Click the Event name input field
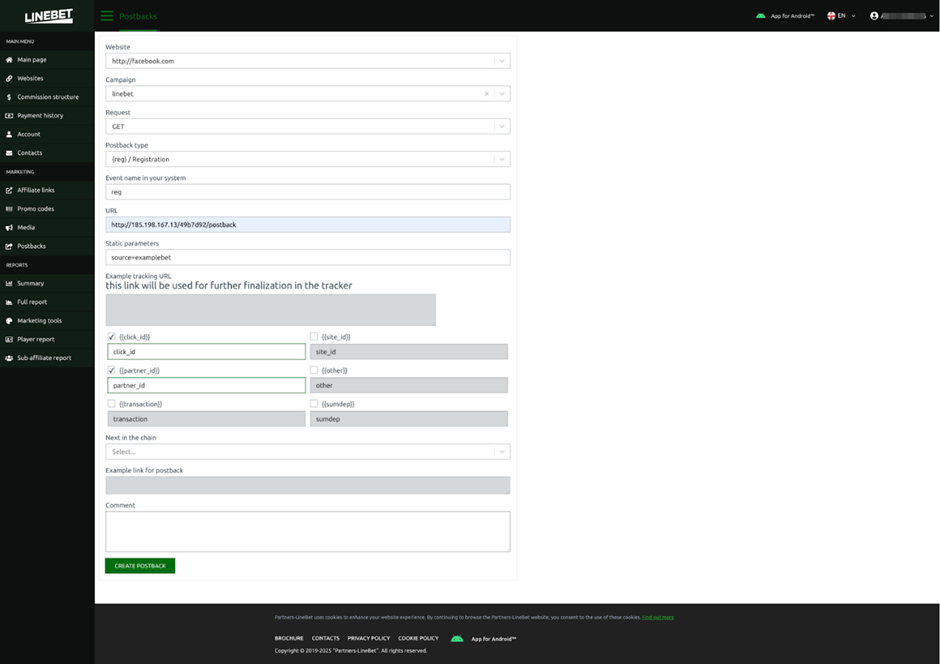Viewport: 940px width, 664px height. coord(308,192)
